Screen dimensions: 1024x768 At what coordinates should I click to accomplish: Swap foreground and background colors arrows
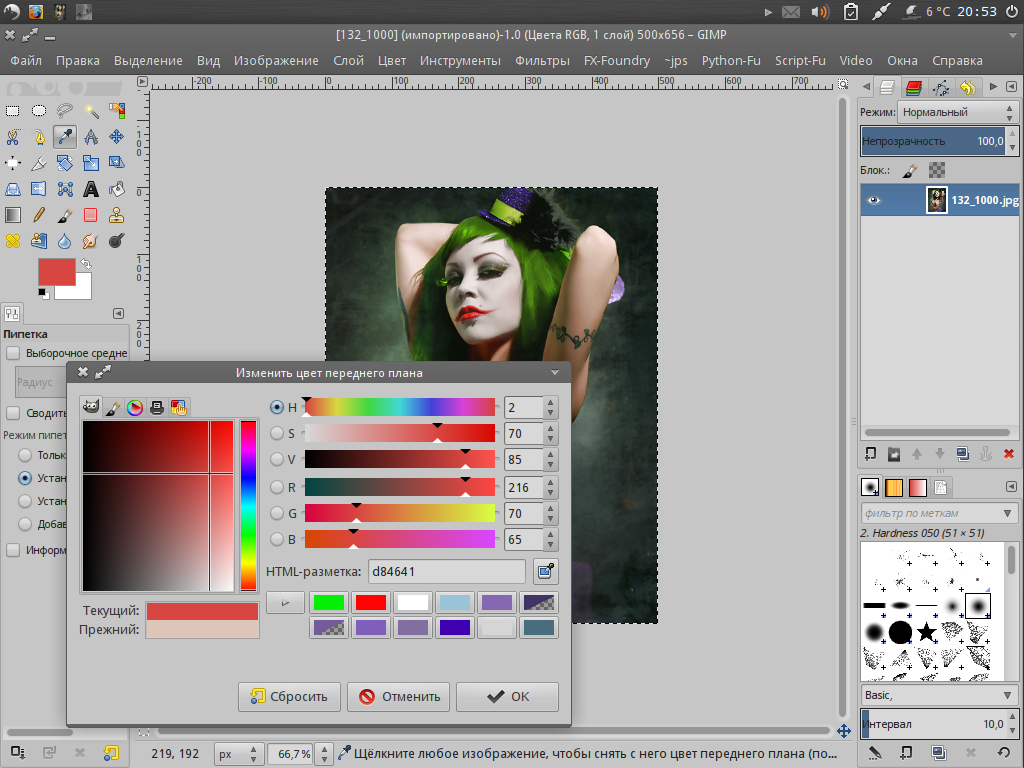click(86, 264)
